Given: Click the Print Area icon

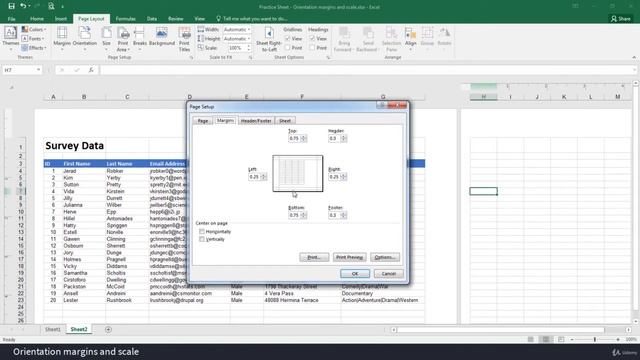Looking at the screenshot, I should point(123,33).
